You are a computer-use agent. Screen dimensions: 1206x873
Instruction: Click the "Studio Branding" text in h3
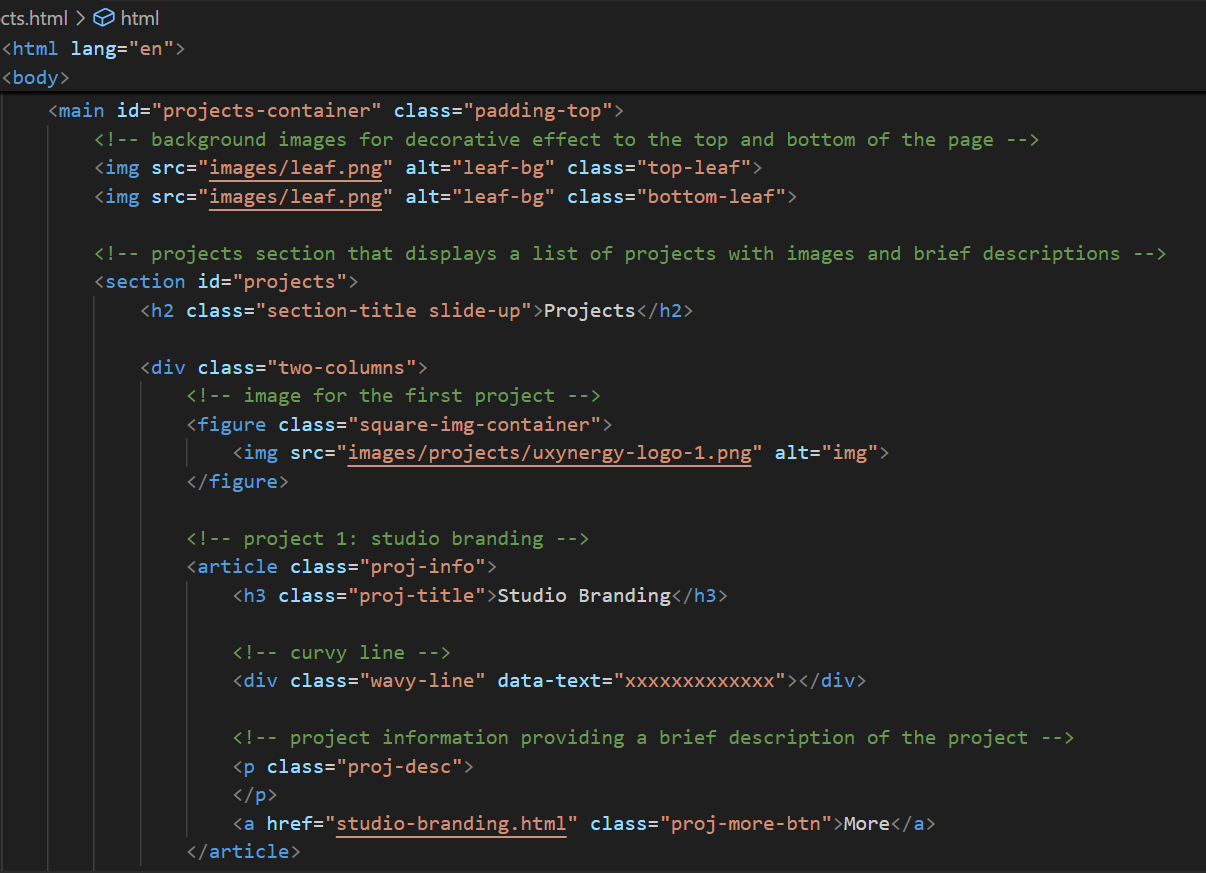coord(584,596)
